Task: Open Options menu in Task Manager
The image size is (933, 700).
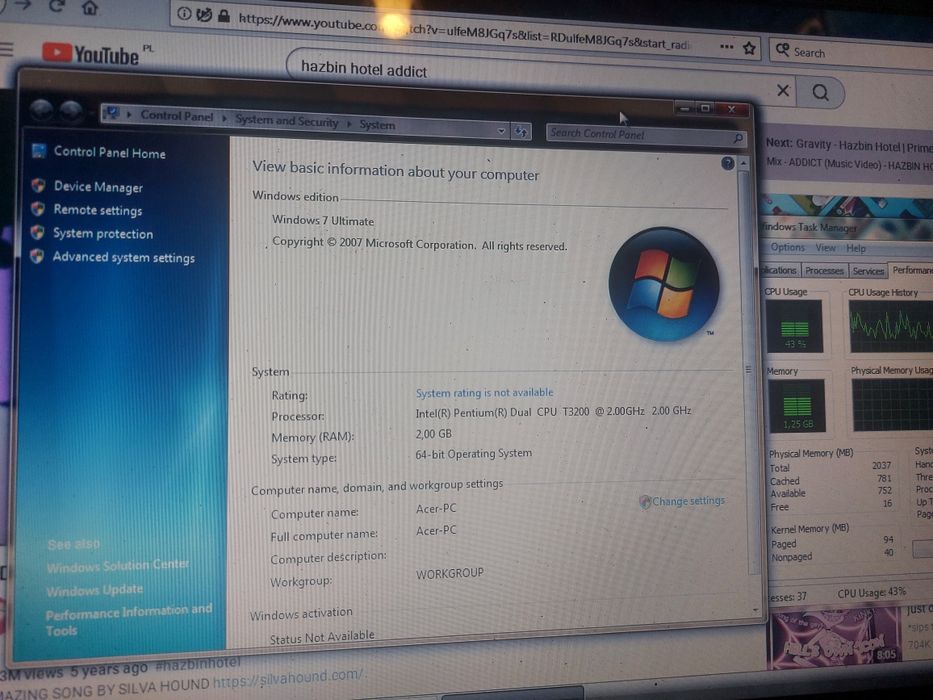Action: tap(787, 247)
